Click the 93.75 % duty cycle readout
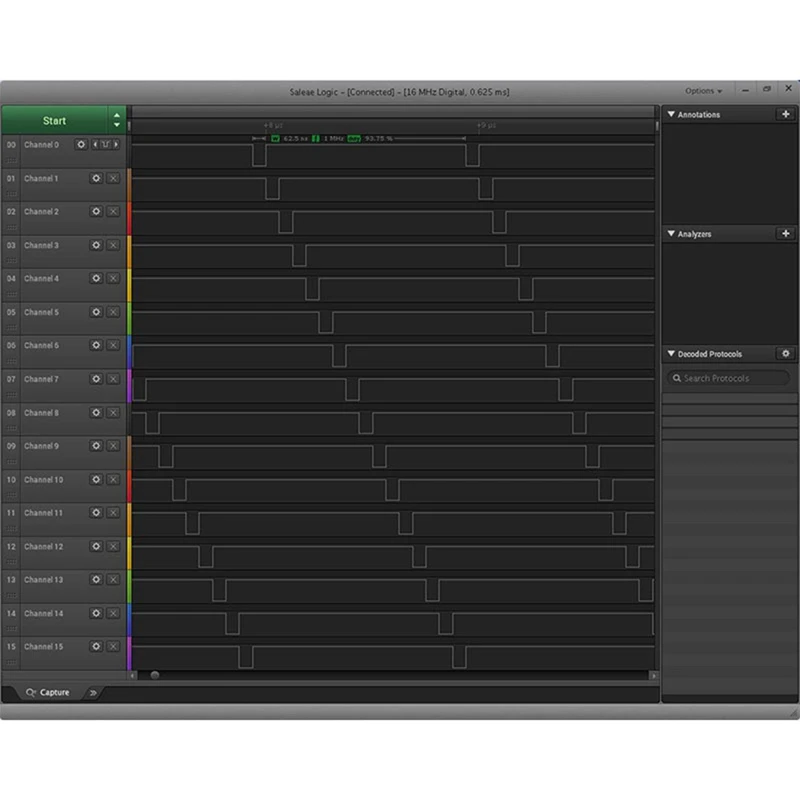The image size is (800, 800). point(378,138)
